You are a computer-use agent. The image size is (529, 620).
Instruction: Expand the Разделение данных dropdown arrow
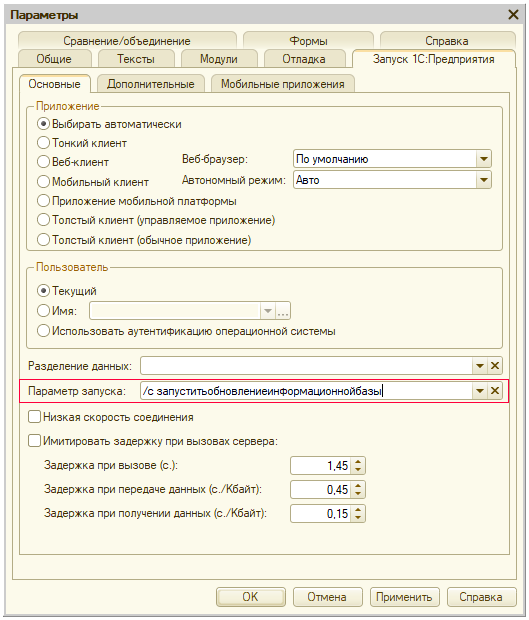tap(480, 366)
